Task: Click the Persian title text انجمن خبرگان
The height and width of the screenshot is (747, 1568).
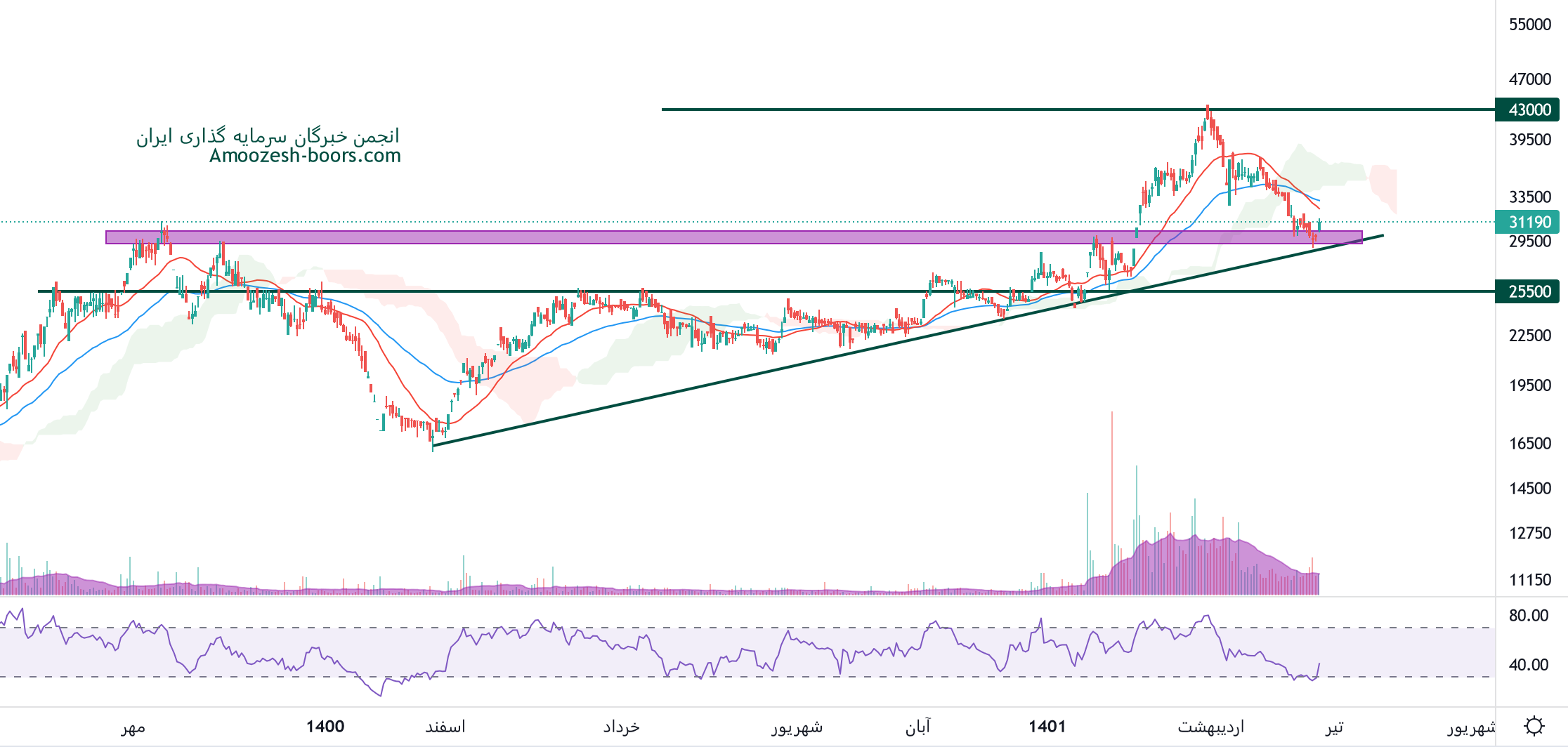Action: (x=267, y=135)
